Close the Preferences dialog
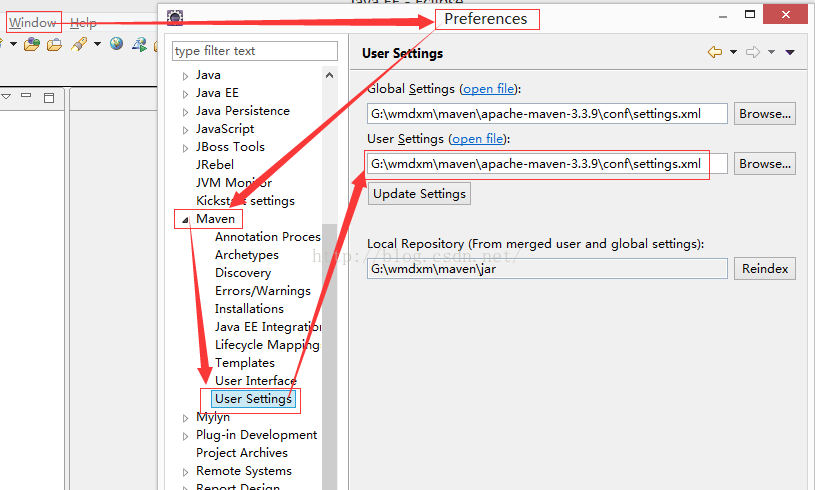Screen dimensions: 815x490 [785, 15]
